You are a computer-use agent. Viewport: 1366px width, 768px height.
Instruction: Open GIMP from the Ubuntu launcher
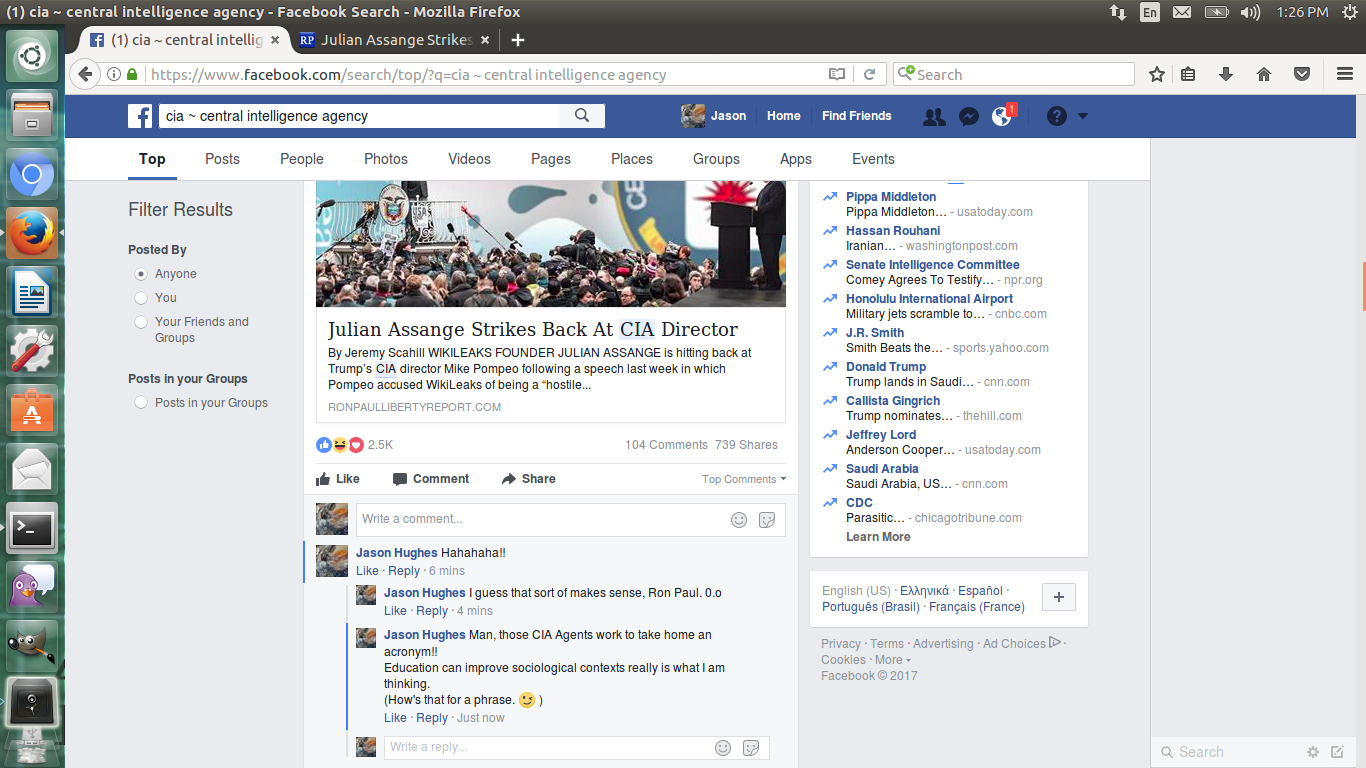(32, 645)
